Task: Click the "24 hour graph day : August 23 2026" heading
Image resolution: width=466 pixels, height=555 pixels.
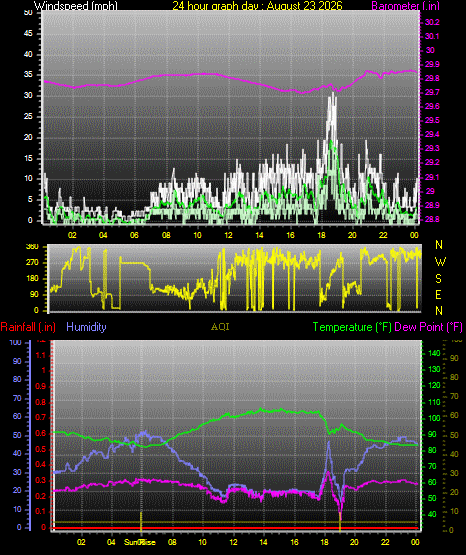Action: pyautogui.click(x=258, y=6)
